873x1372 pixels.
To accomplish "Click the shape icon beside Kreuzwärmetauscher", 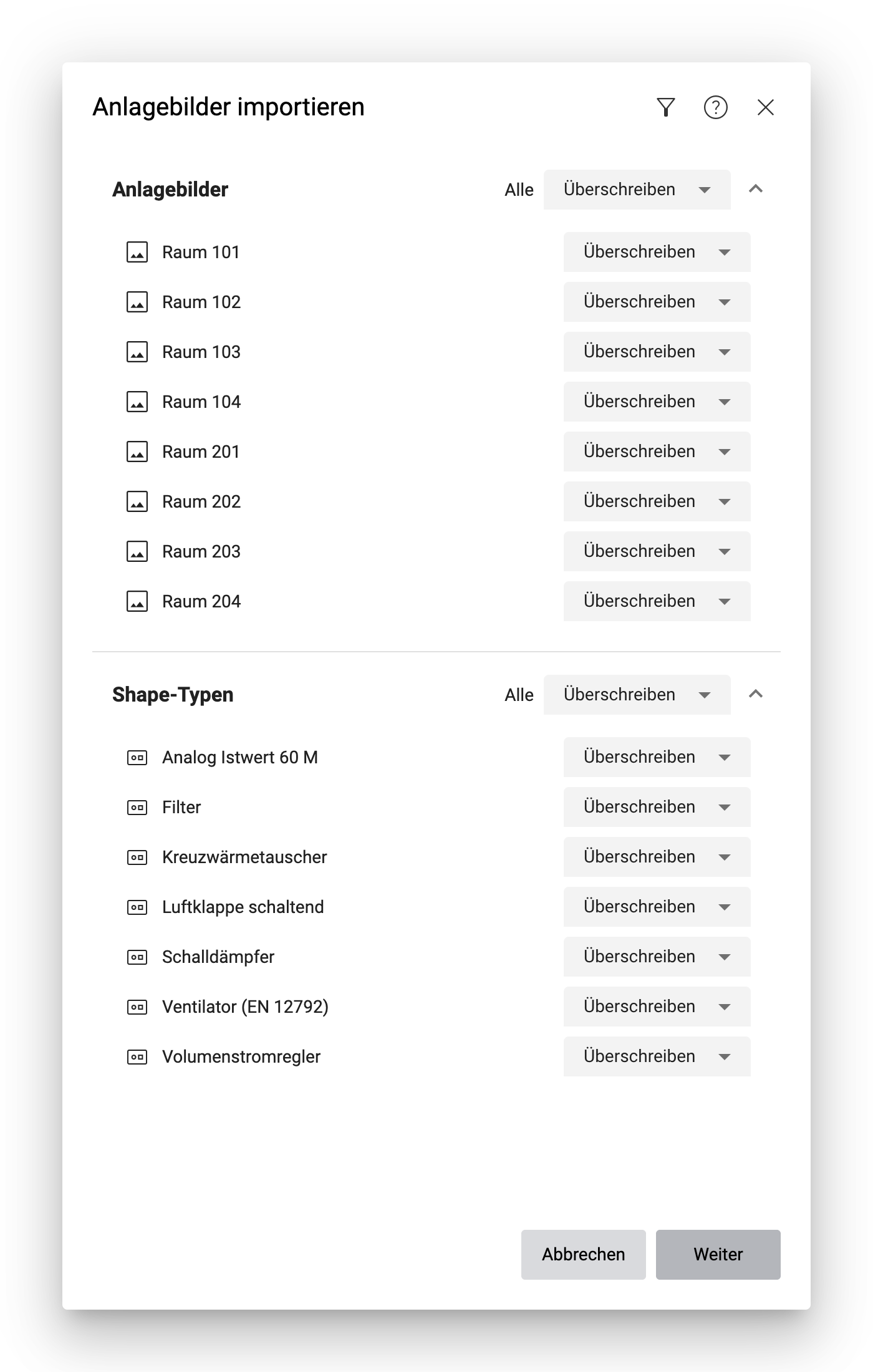I will [x=136, y=857].
